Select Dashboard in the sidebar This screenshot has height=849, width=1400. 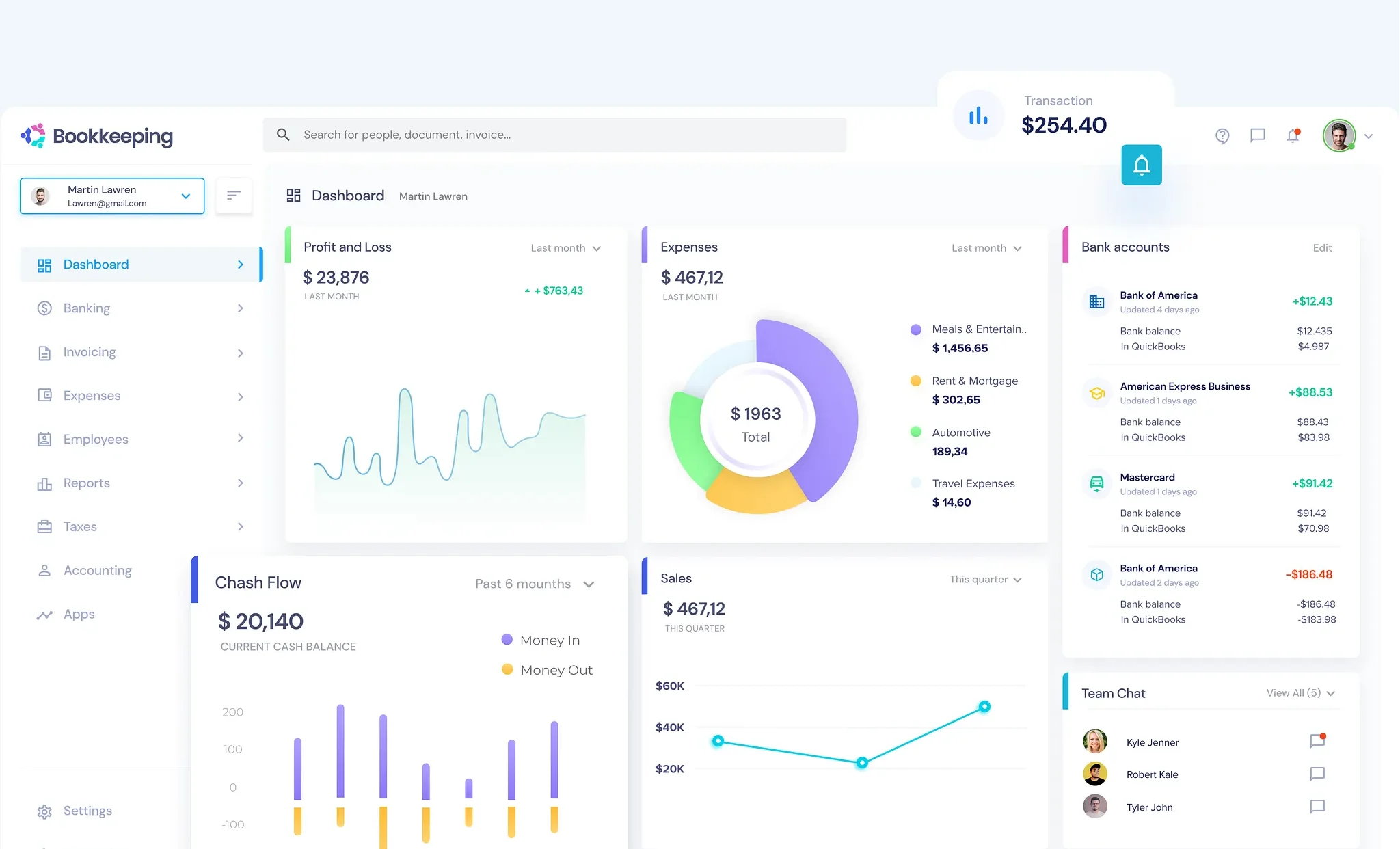coord(141,265)
